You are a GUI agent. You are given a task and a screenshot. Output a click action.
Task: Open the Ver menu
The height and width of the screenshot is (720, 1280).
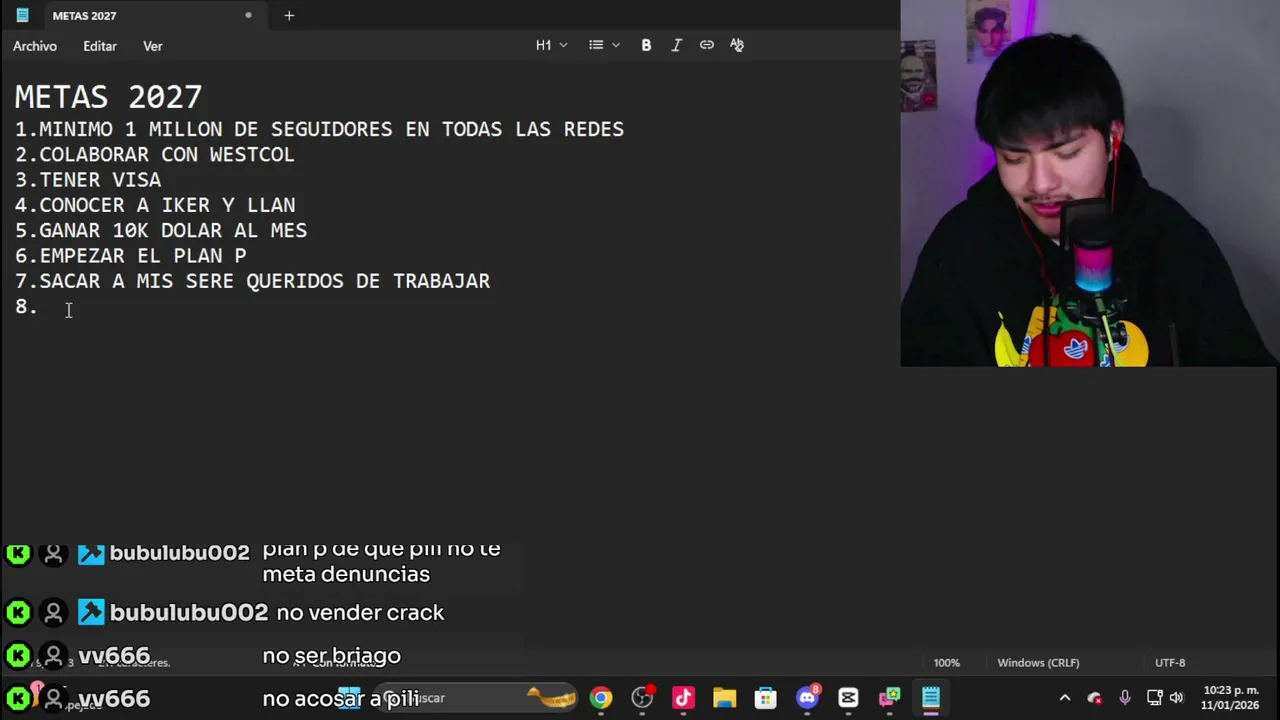152,46
